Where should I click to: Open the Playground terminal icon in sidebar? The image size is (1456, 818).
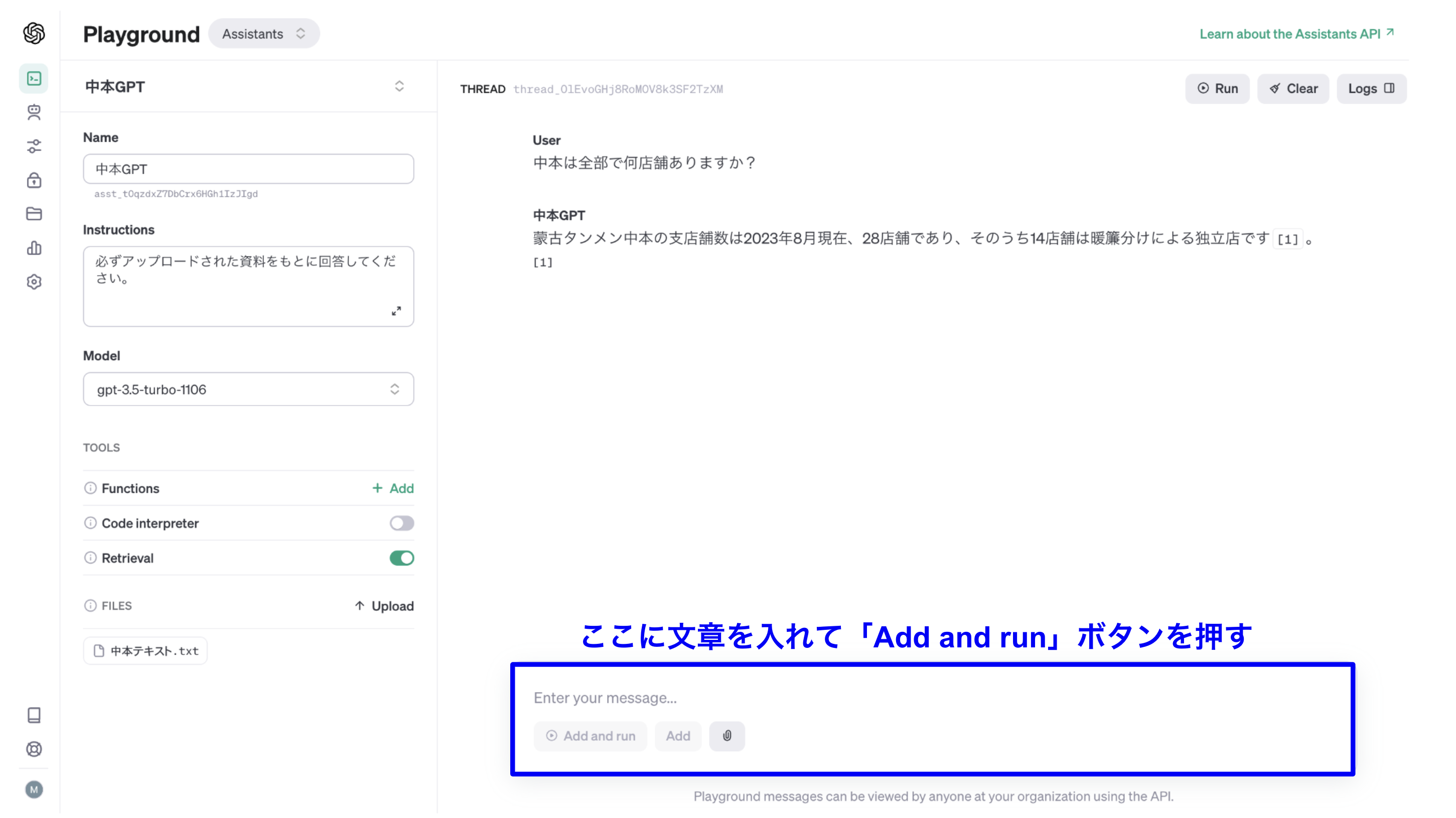point(34,77)
